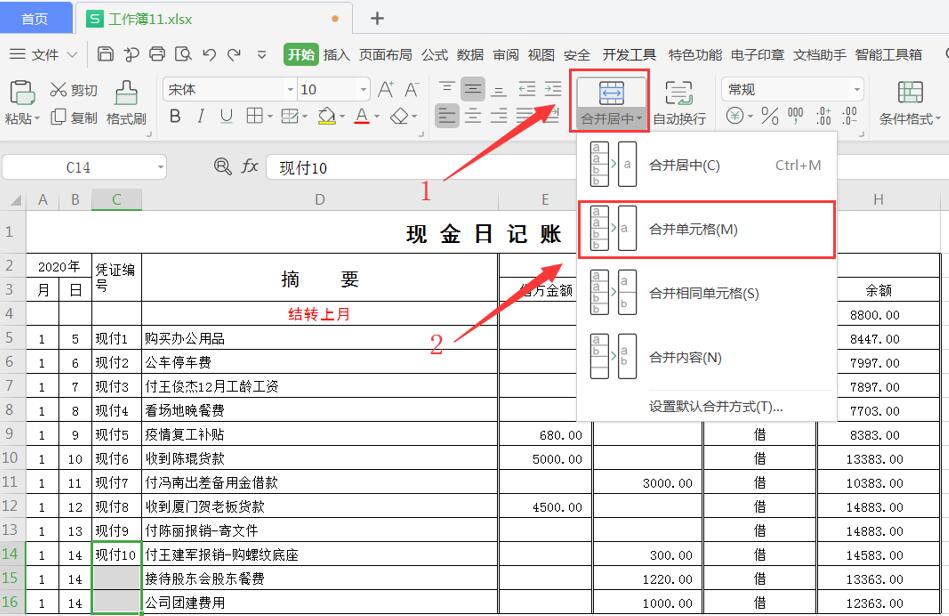Toggle Bold formatting

coord(175,116)
